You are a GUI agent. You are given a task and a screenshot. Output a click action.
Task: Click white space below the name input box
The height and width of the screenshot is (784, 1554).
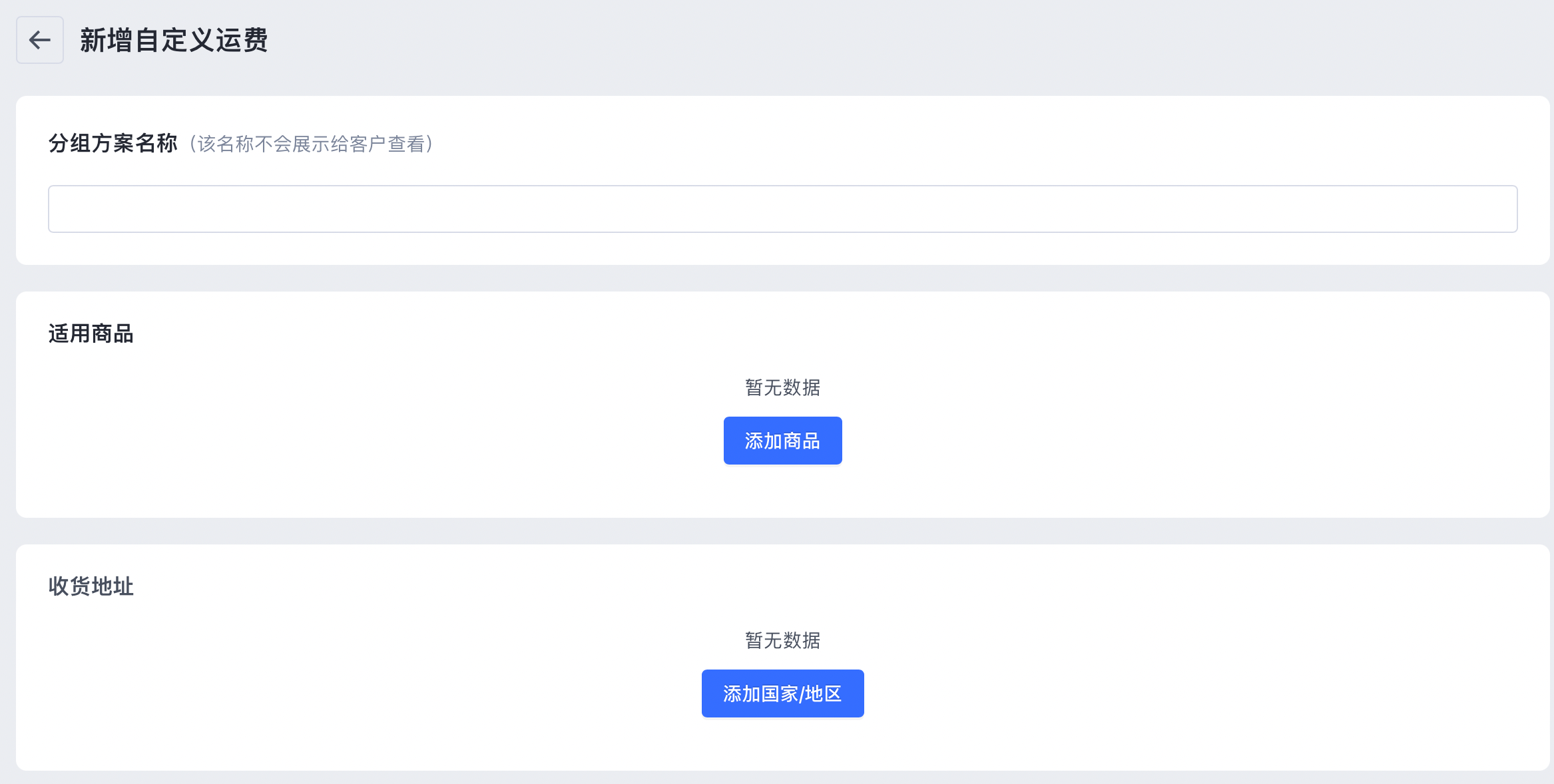[782, 248]
